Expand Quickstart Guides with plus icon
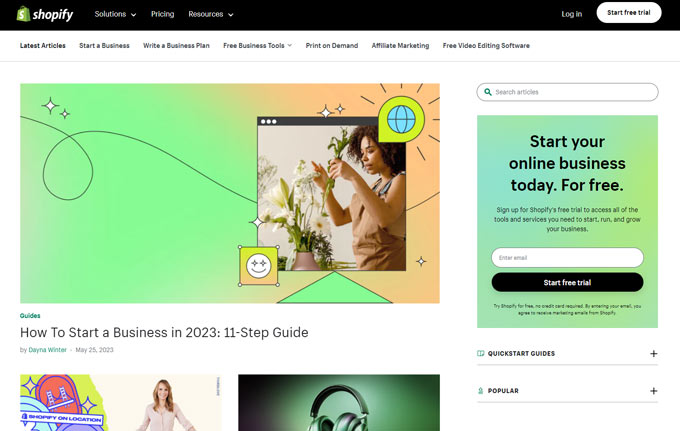Image resolution: width=680 pixels, height=431 pixels. tap(654, 353)
